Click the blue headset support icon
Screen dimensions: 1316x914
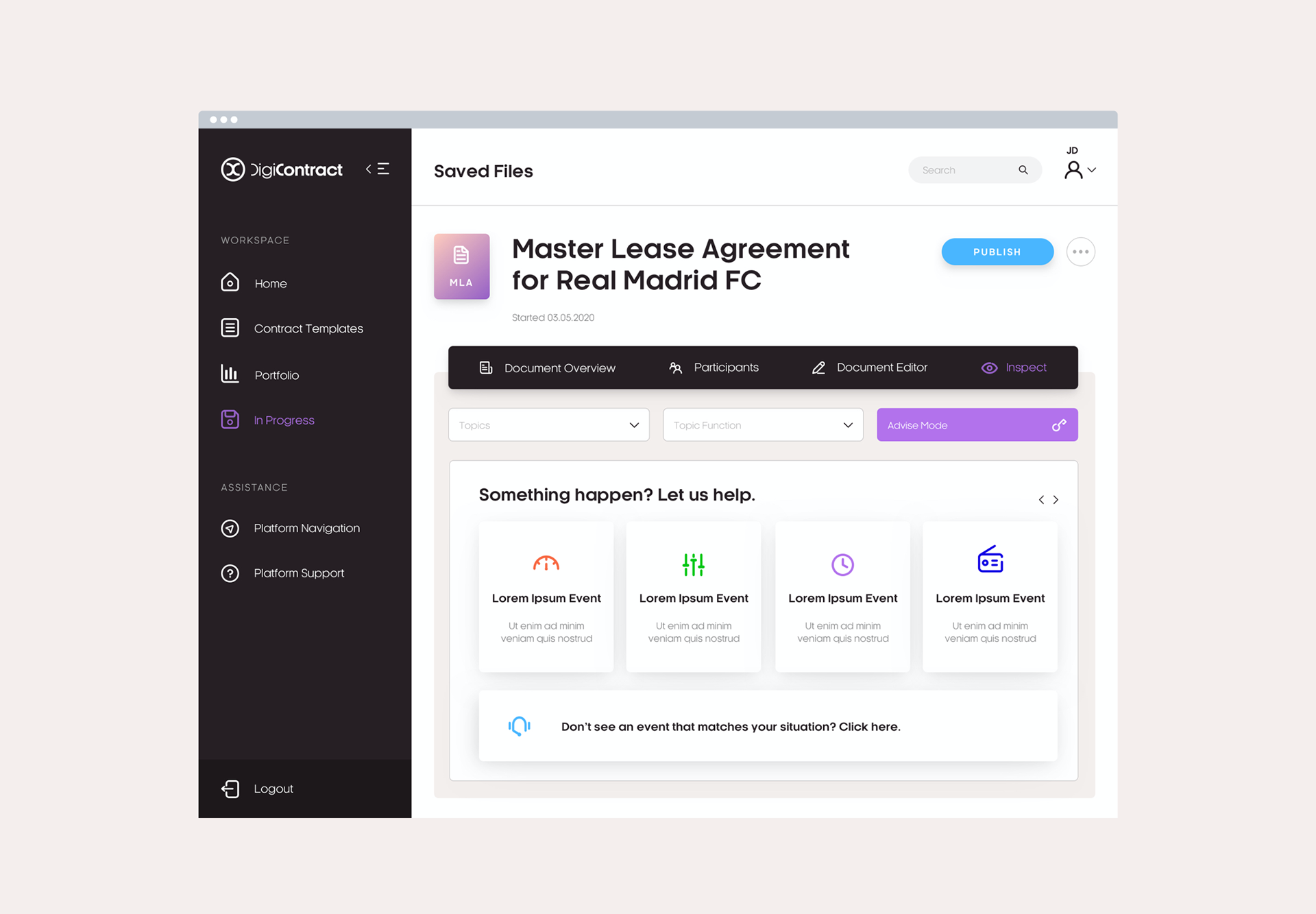point(520,726)
